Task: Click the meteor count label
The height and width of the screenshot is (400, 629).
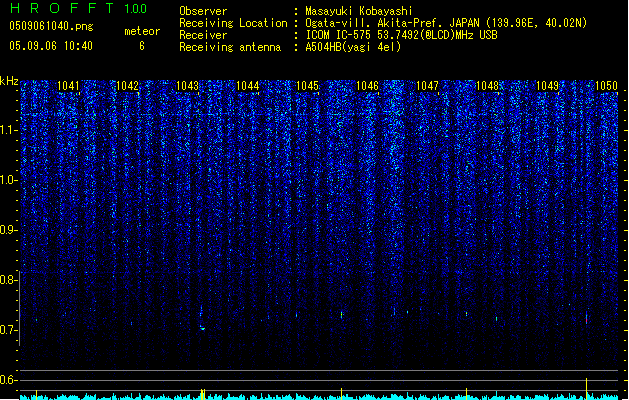Action: pyautogui.click(x=142, y=31)
